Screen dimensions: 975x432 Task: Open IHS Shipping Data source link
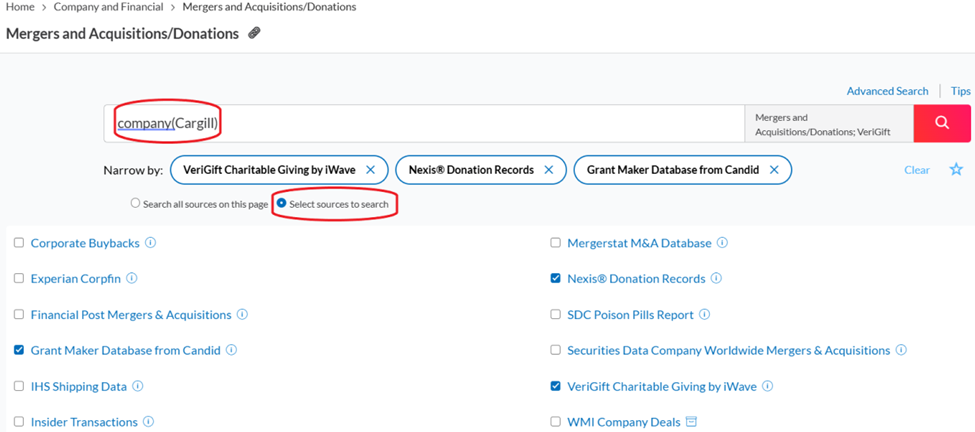(x=79, y=386)
